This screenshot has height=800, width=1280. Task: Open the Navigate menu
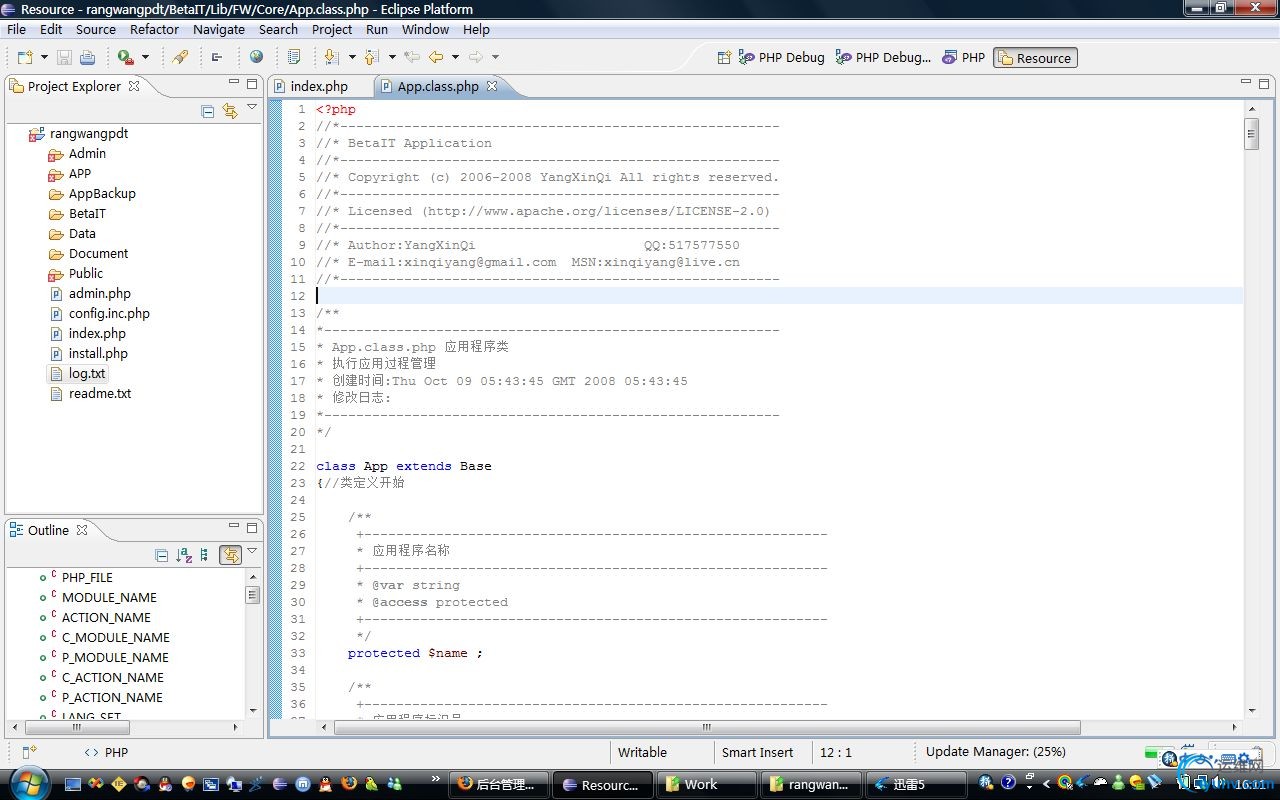(x=219, y=29)
